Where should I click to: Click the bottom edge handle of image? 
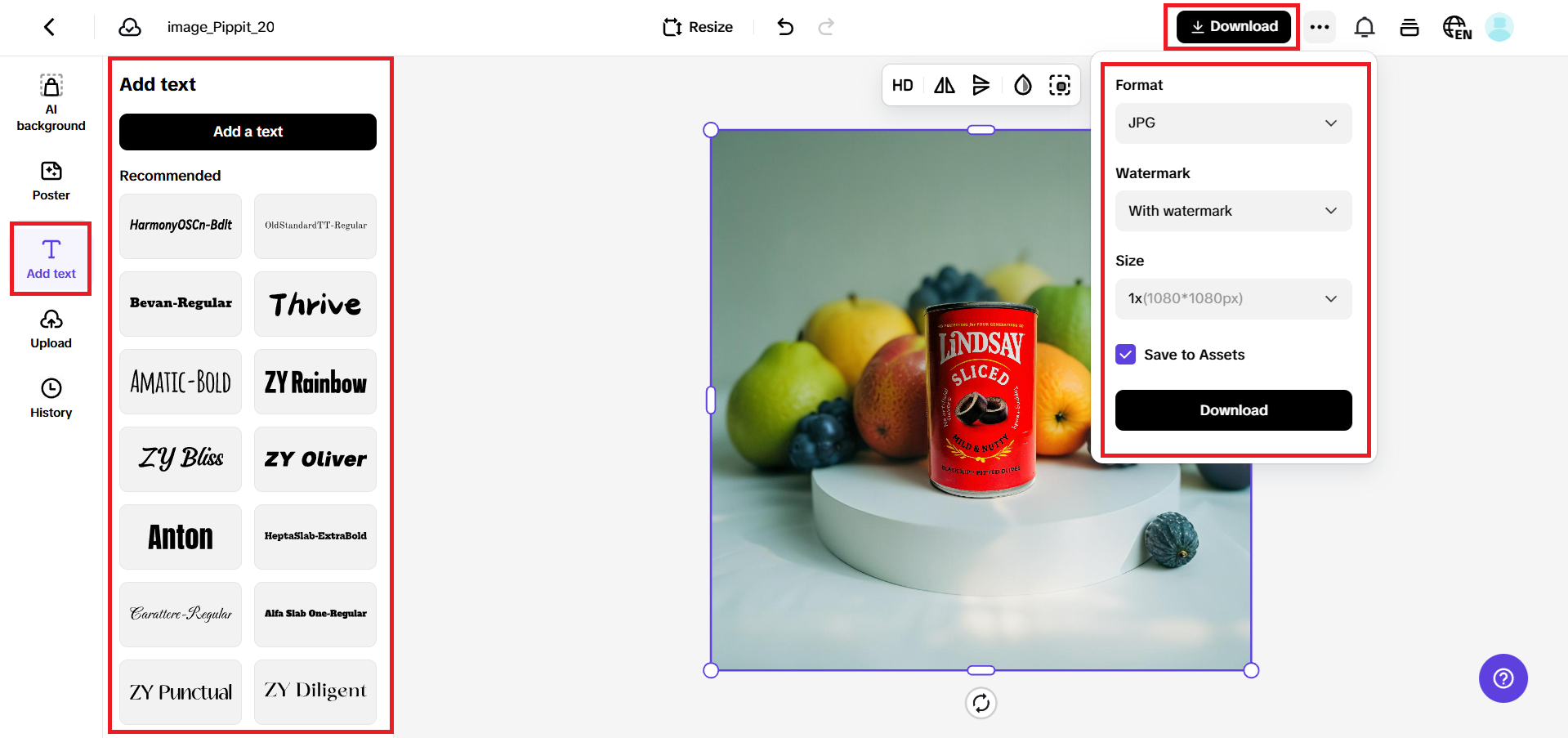pos(981,670)
